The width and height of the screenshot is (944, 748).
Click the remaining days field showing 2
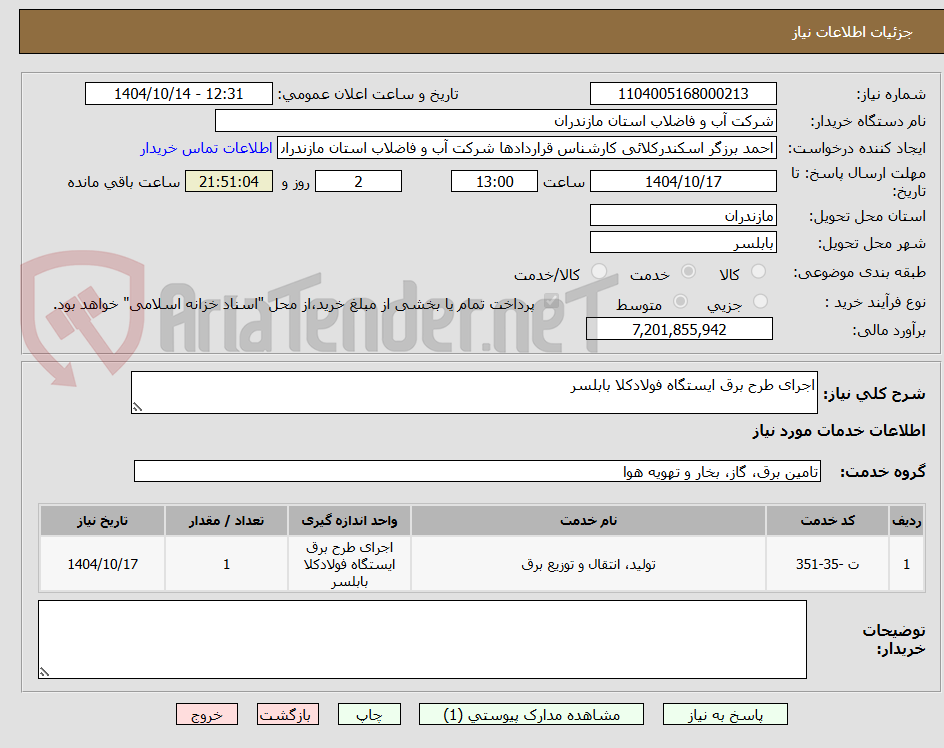[x=358, y=181]
